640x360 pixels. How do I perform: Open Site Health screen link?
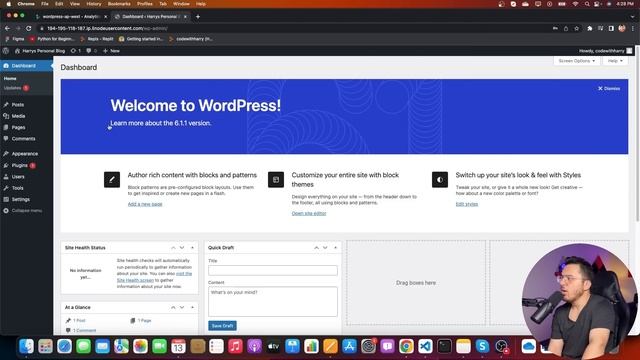tap(135, 280)
